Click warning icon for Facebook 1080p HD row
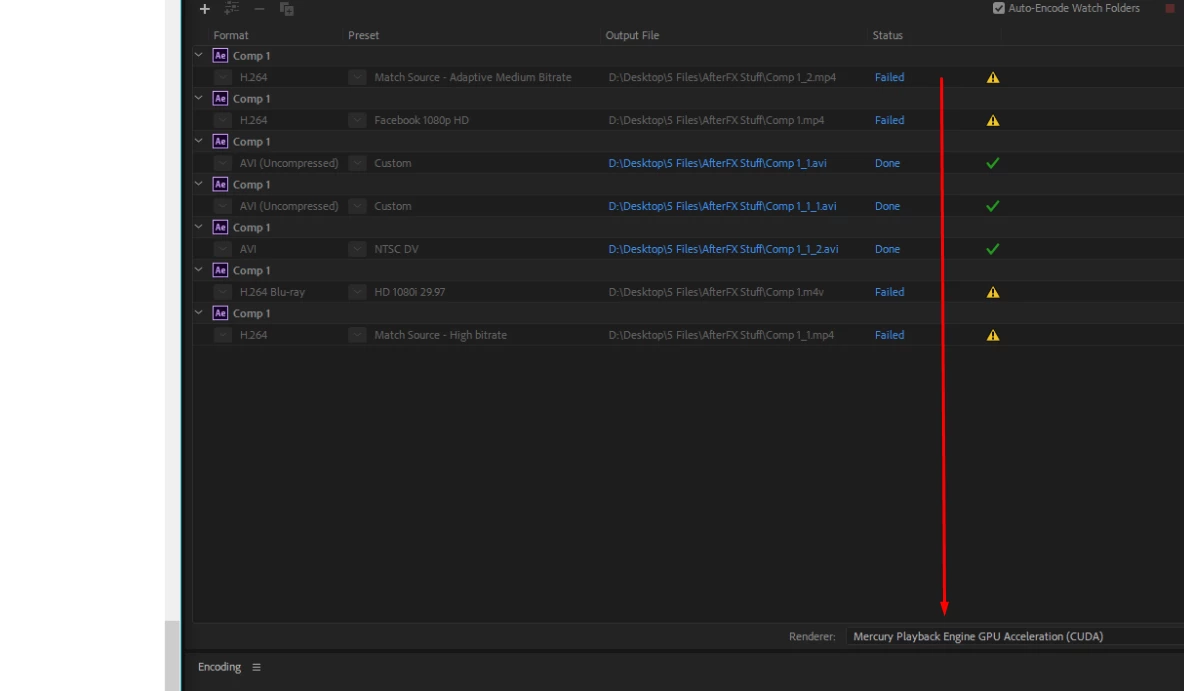The width and height of the screenshot is (1184, 691). click(x=993, y=120)
